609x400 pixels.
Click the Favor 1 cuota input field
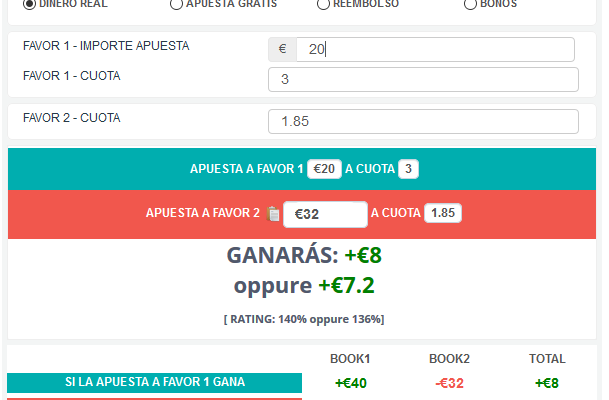coord(423,80)
